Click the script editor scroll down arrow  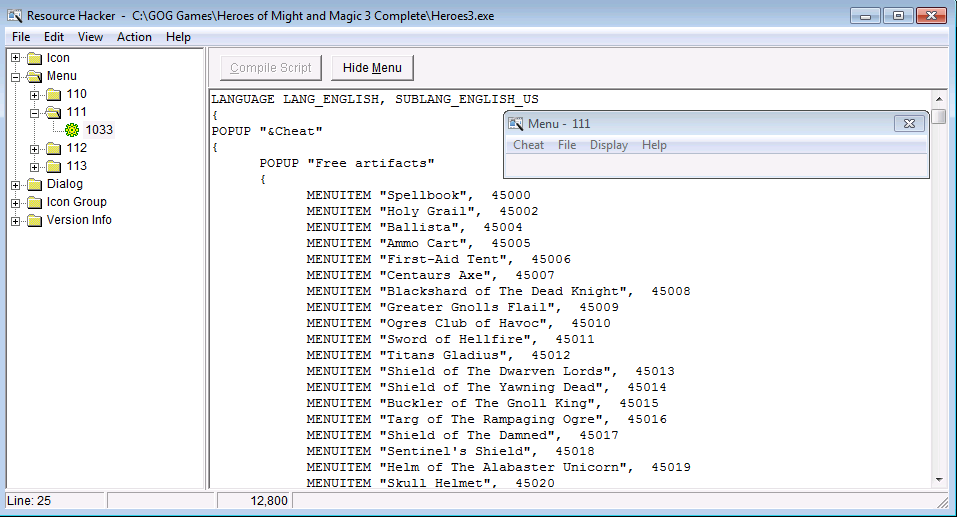point(939,481)
